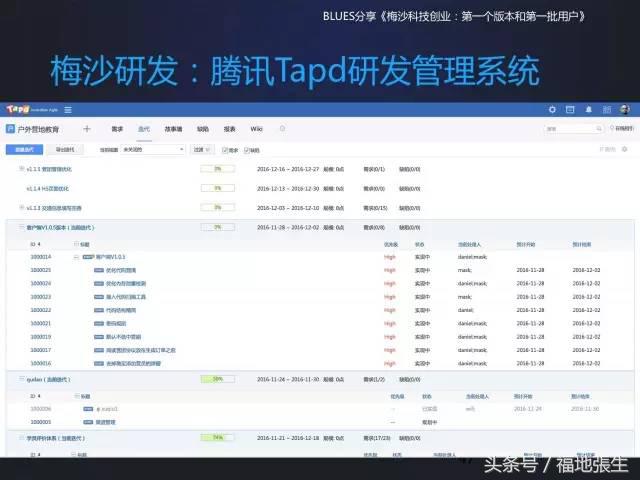Expand the v1.1.3 iteration row
This screenshot has height=480, width=640.
point(21,208)
